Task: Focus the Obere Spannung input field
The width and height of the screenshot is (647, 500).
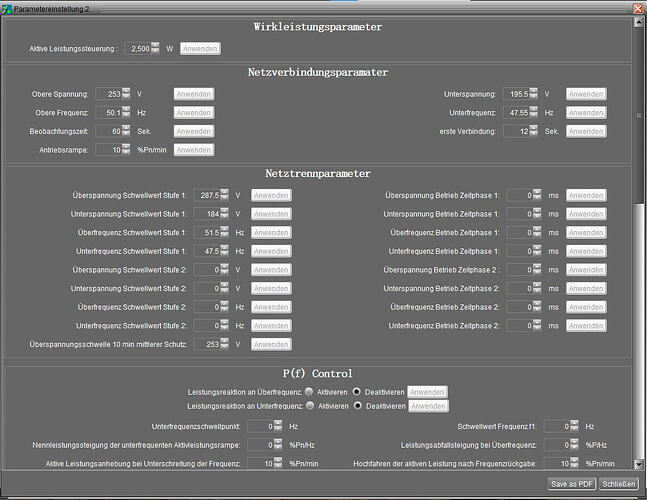Action: click(x=109, y=94)
